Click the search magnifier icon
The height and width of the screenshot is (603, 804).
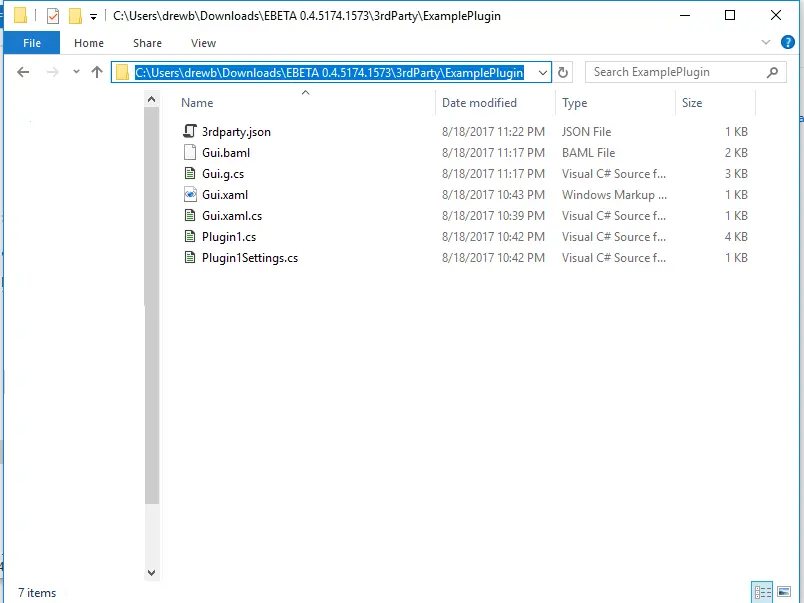(x=772, y=72)
